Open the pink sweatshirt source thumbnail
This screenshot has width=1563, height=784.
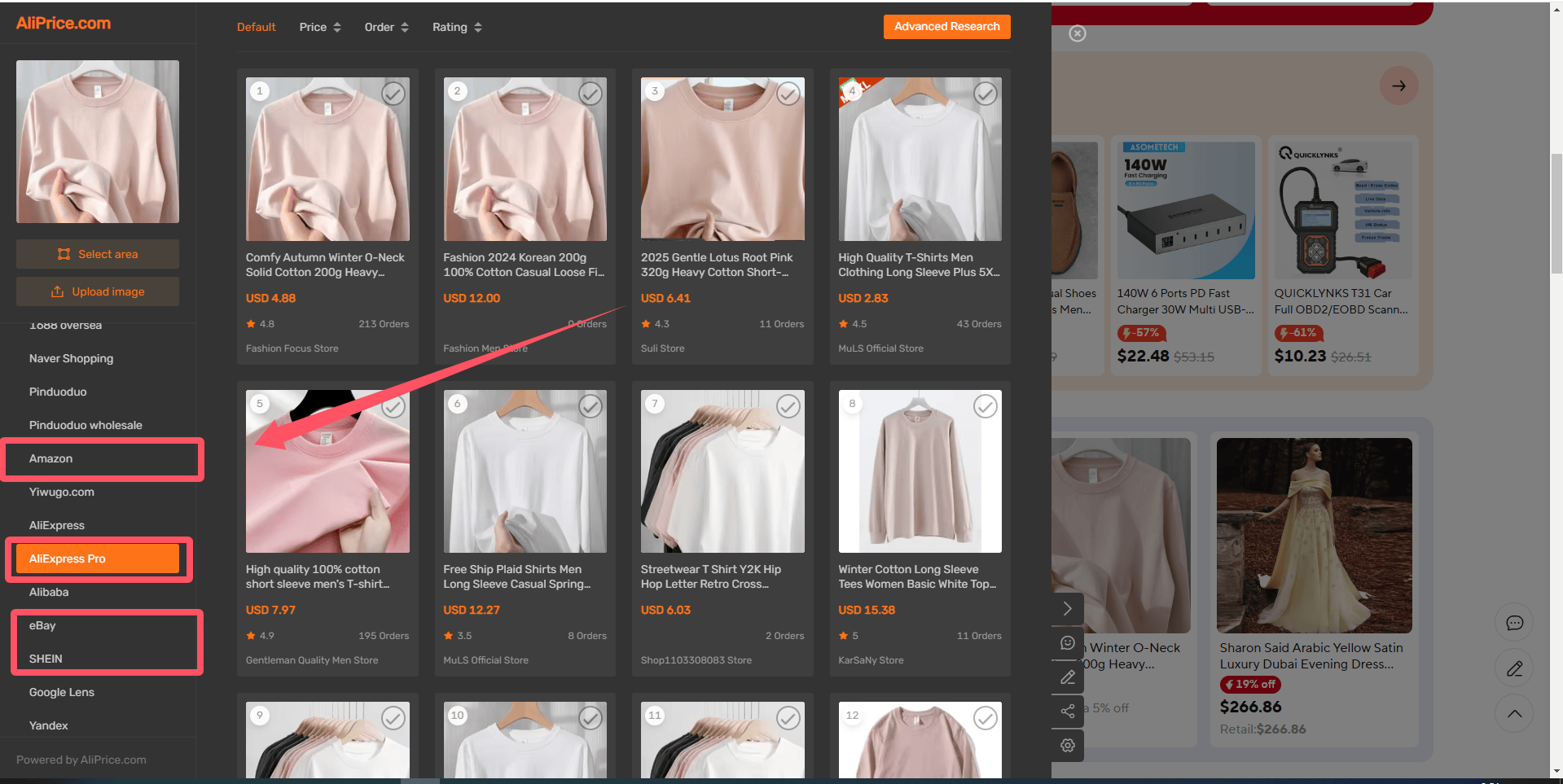[98, 142]
